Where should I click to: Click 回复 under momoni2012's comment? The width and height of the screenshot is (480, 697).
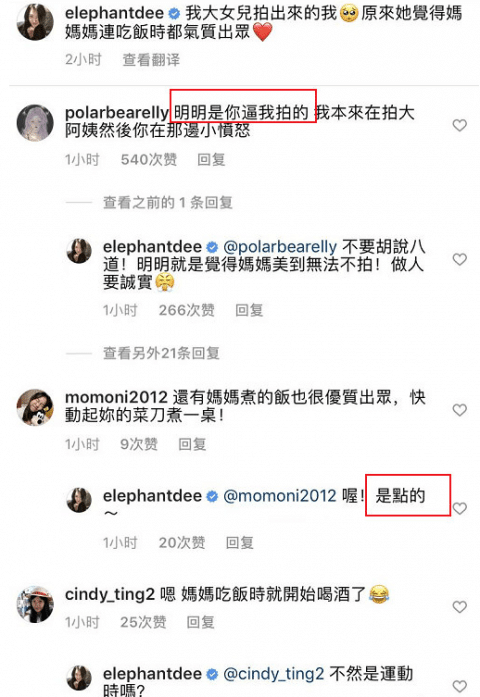(192, 444)
